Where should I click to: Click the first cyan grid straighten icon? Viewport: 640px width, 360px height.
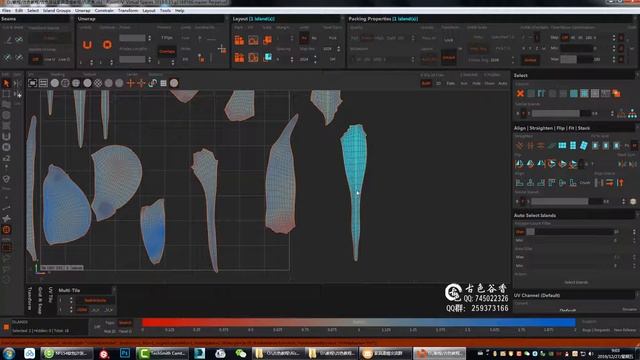[x=562, y=145]
